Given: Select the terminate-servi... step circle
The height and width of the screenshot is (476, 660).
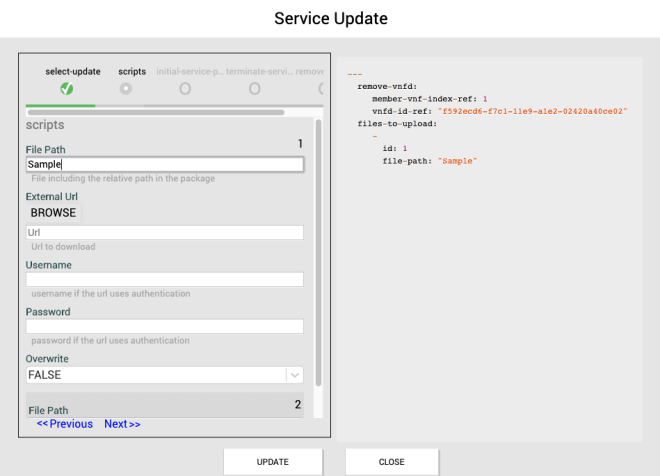Looking at the screenshot, I should 255,89.
